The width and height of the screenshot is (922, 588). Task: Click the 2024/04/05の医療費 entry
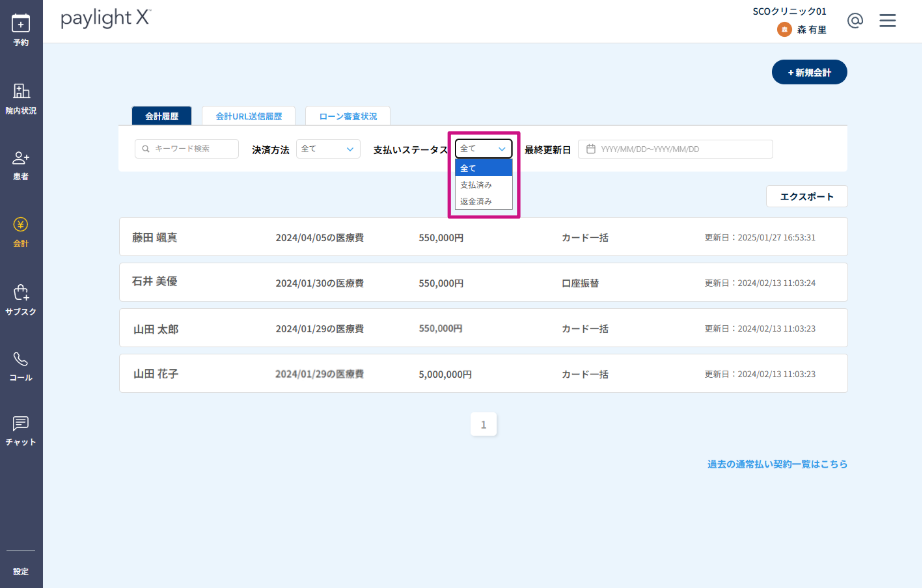(319, 238)
